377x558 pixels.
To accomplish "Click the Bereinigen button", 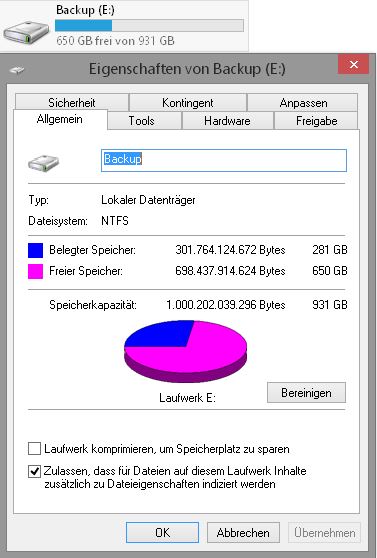I will [x=306, y=393].
